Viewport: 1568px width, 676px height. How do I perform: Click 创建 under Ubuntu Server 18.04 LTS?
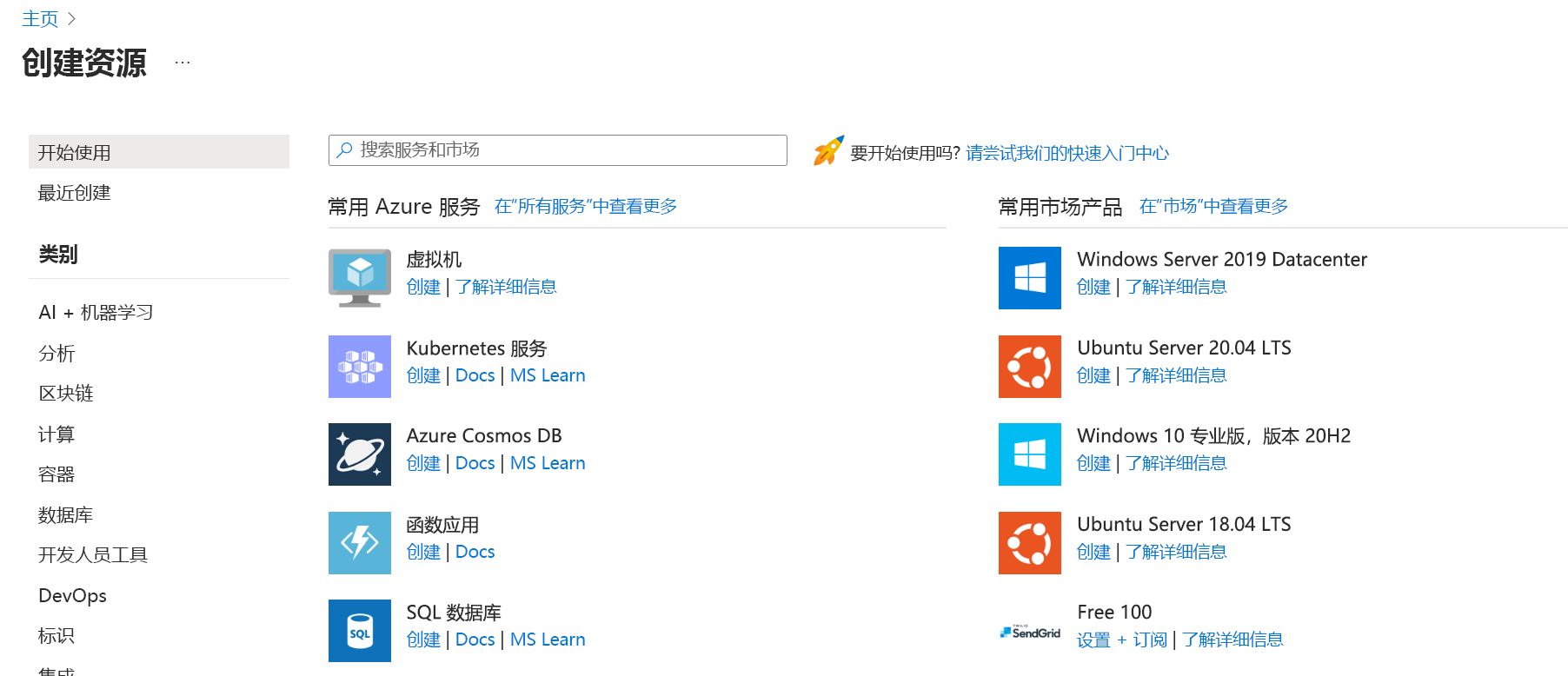coord(1094,552)
